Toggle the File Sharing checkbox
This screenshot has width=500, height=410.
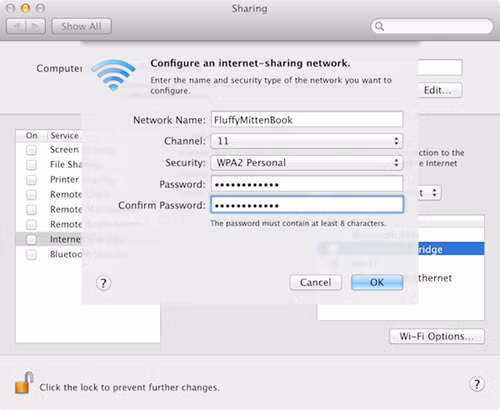click(31, 165)
